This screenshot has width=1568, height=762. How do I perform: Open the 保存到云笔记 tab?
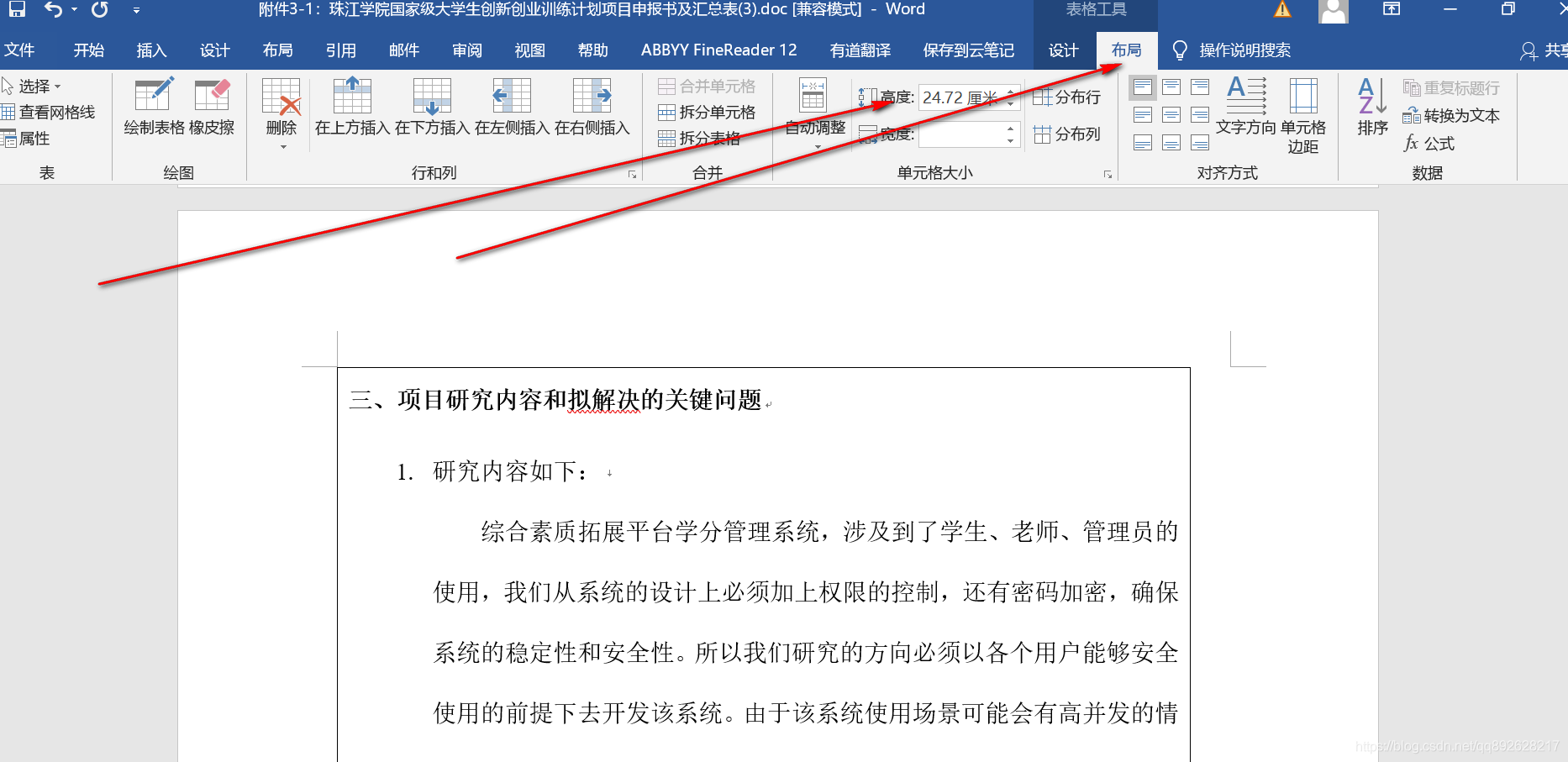tap(968, 50)
